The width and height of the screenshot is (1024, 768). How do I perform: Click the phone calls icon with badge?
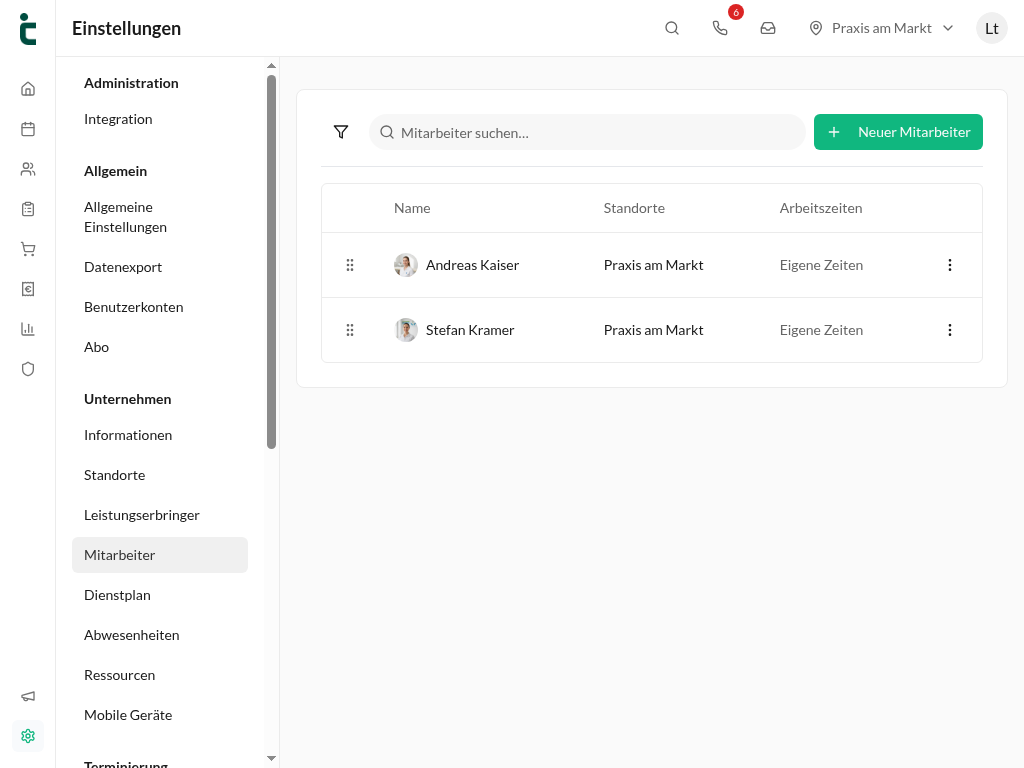(x=720, y=28)
